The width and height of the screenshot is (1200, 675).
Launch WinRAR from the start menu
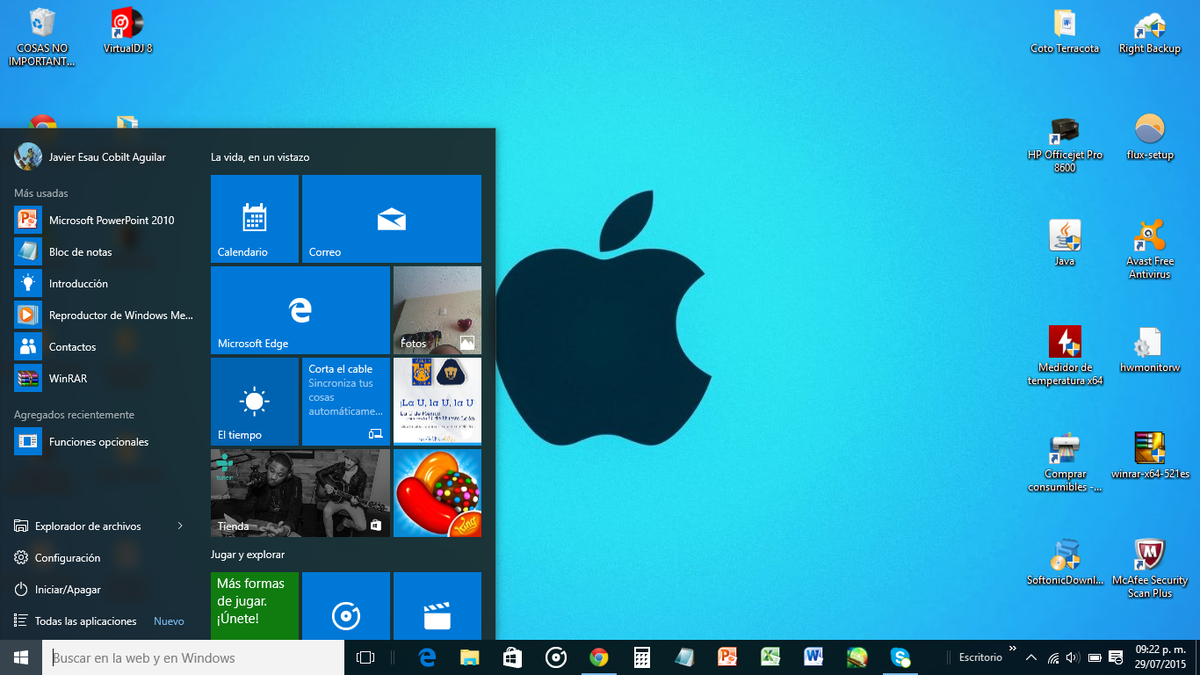104,379
